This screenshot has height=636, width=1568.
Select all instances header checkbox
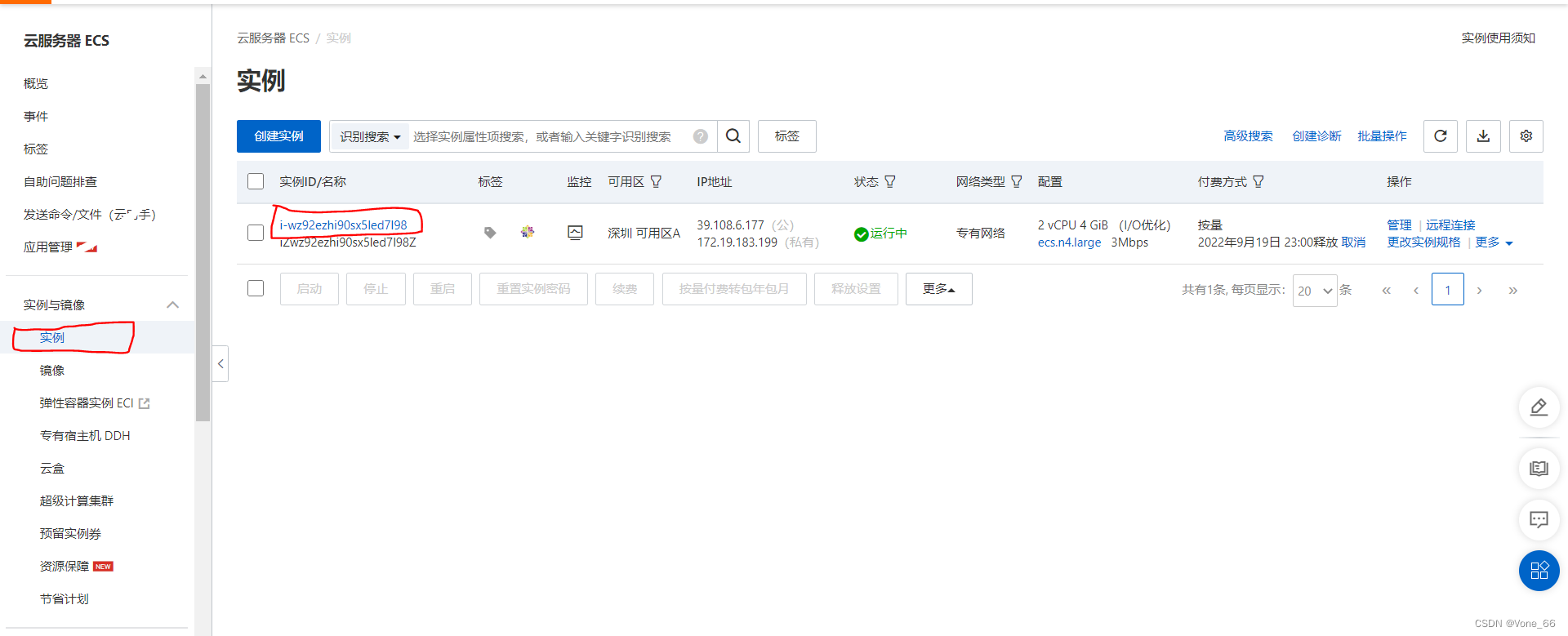pyautogui.click(x=256, y=181)
